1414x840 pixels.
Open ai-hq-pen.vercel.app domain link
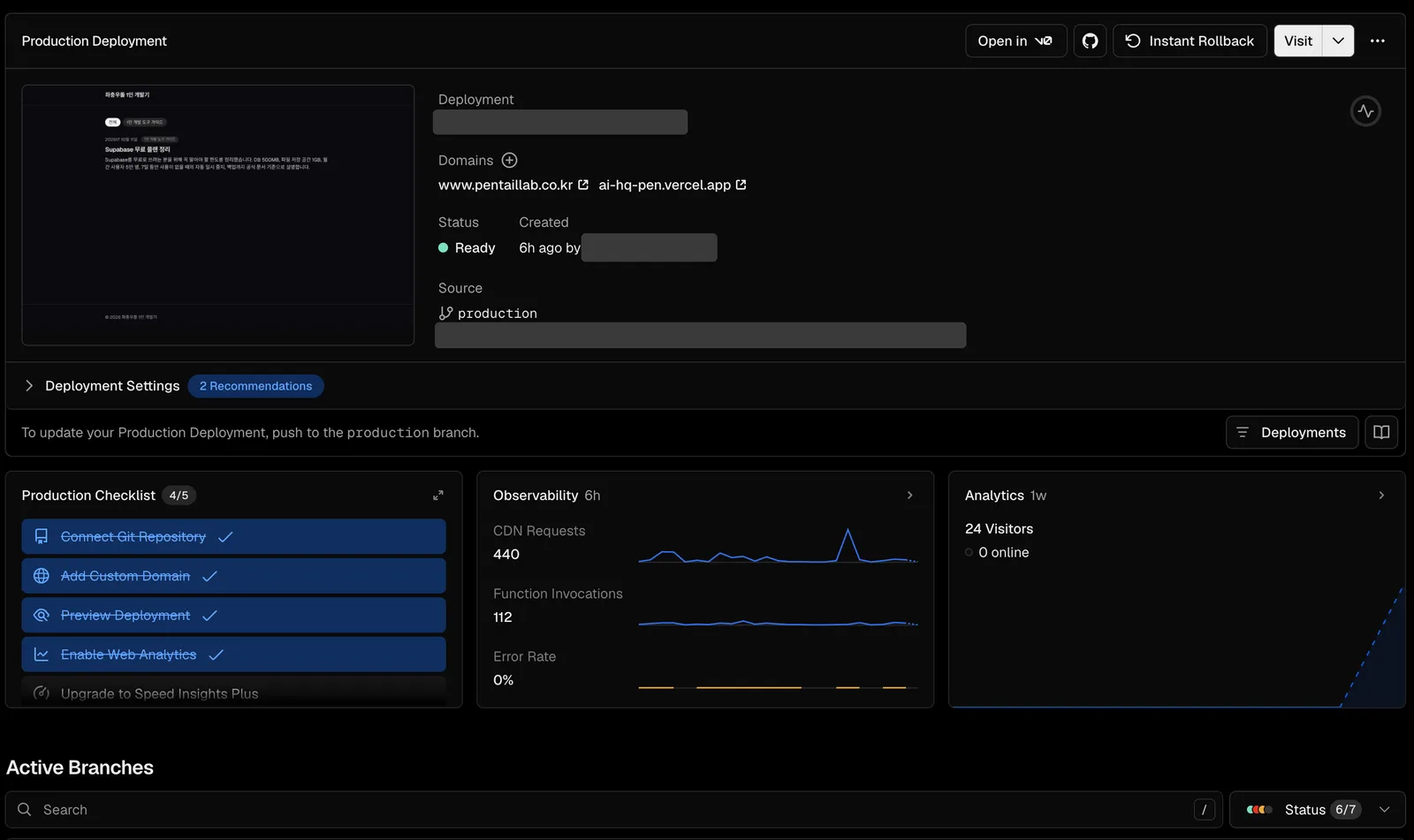[x=673, y=185]
